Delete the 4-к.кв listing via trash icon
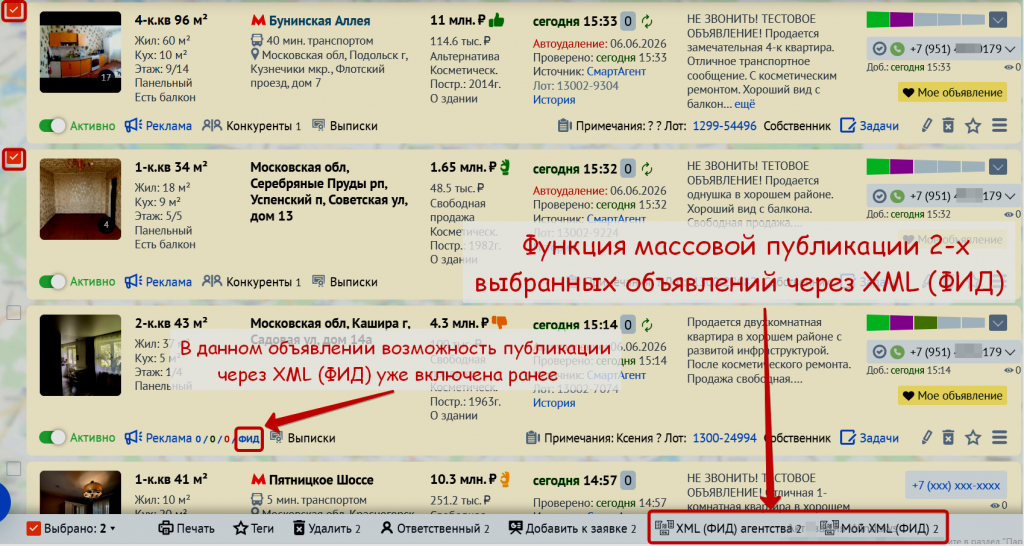This screenshot has width=1024, height=546. click(948, 125)
